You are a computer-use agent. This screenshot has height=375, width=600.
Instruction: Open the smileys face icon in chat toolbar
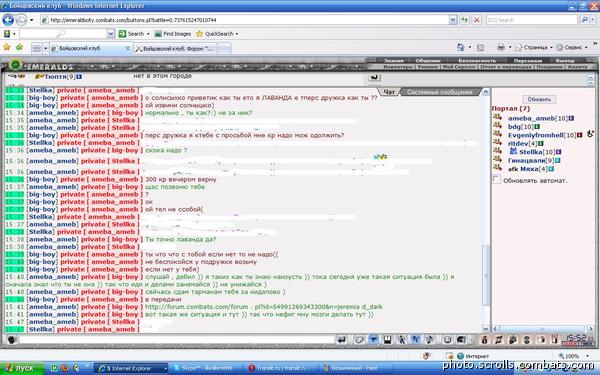click(x=447, y=339)
